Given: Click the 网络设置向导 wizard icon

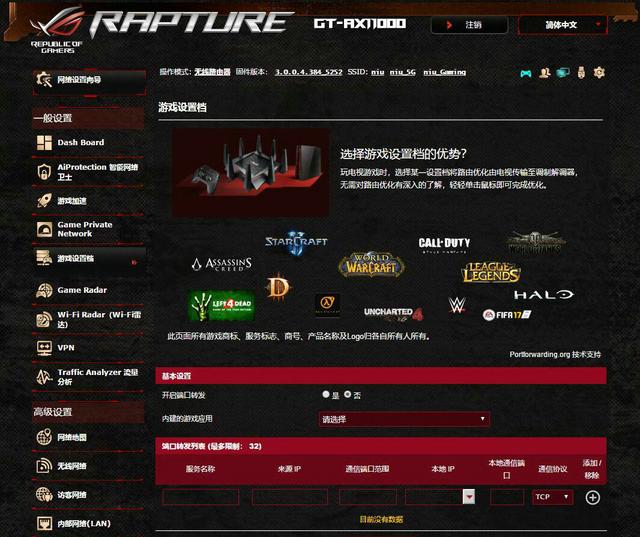Looking at the screenshot, I should tap(43, 79).
